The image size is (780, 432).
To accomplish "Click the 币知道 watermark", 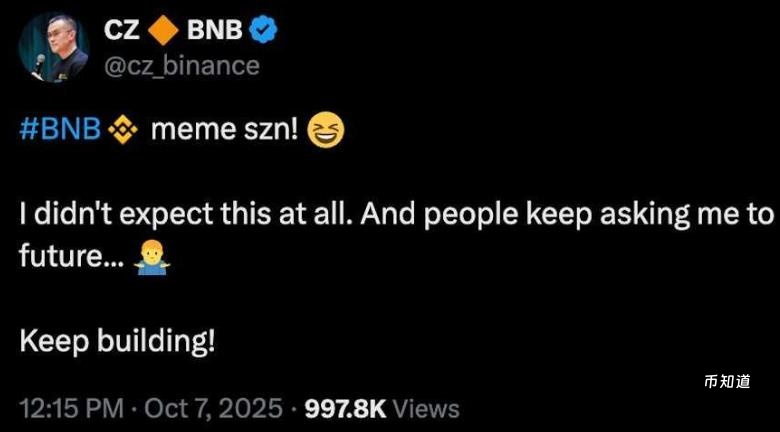I will (x=727, y=381).
